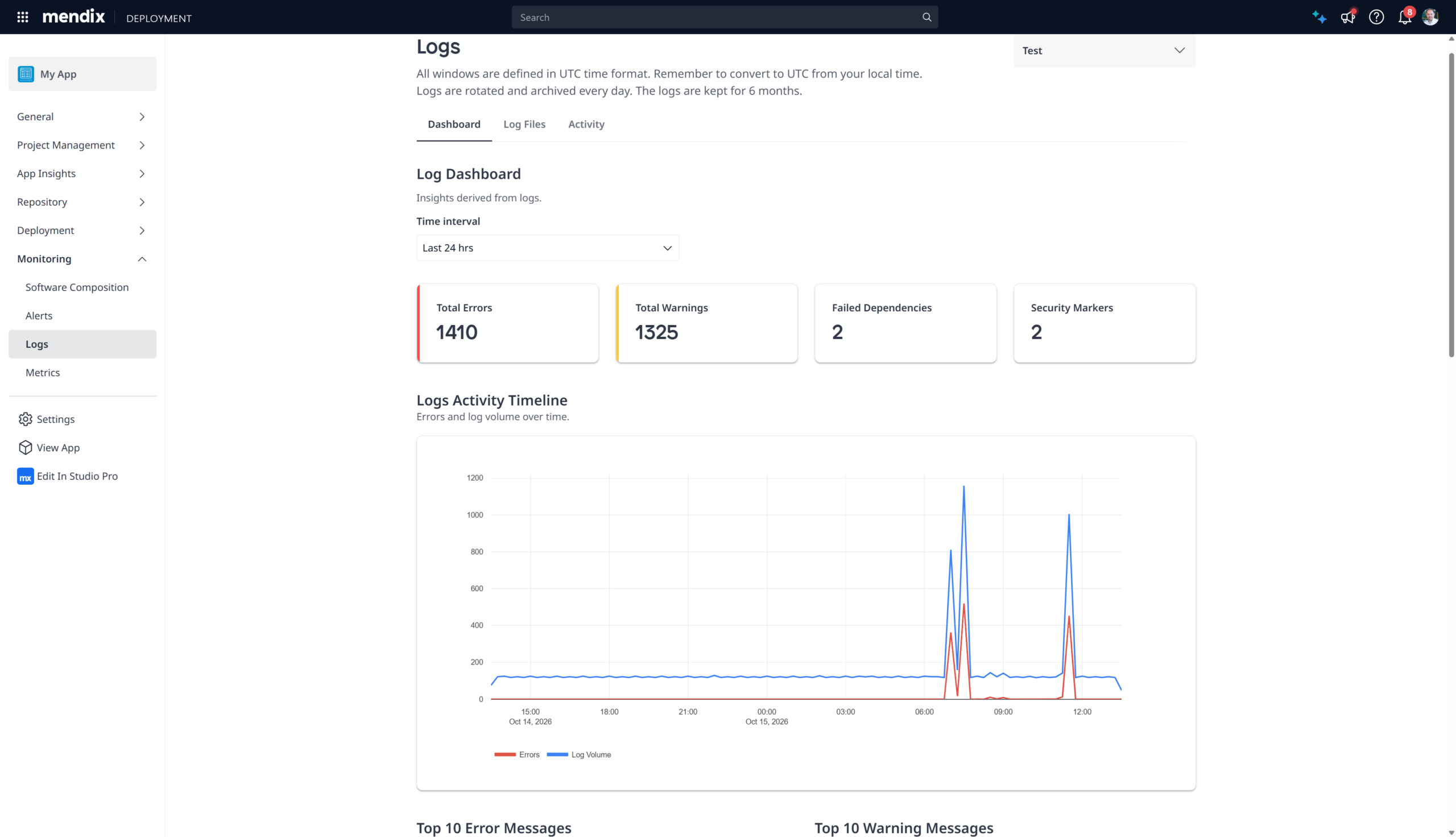Click the Project Management sidebar label

(65, 145)
